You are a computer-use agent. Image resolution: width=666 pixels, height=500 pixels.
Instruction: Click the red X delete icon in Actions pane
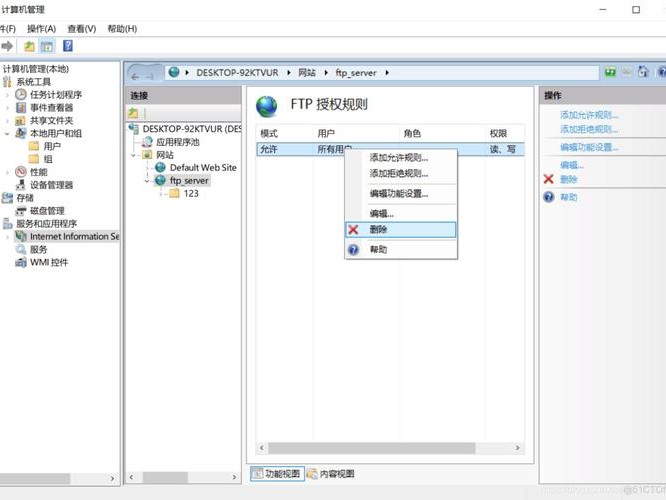coord(549,179)
